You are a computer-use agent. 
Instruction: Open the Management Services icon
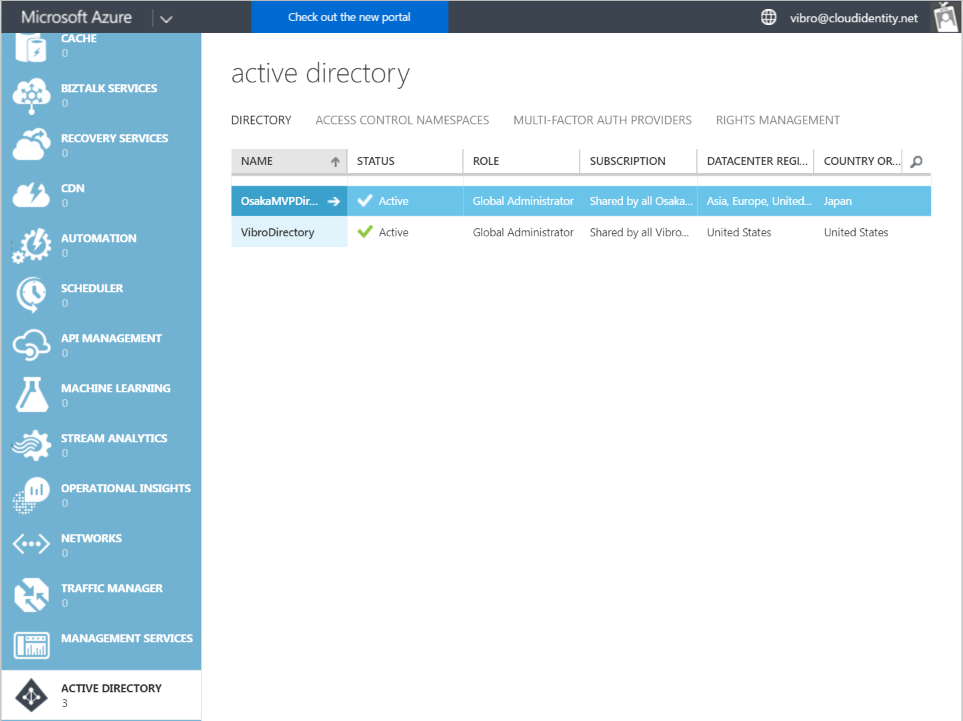coord(31,645)
